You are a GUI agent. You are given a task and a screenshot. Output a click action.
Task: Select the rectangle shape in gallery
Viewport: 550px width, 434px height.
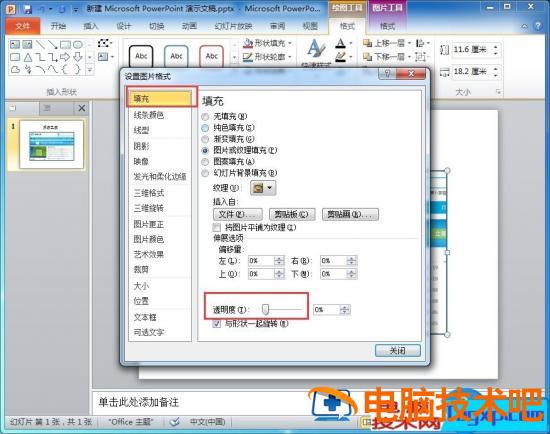click(65, 44)
